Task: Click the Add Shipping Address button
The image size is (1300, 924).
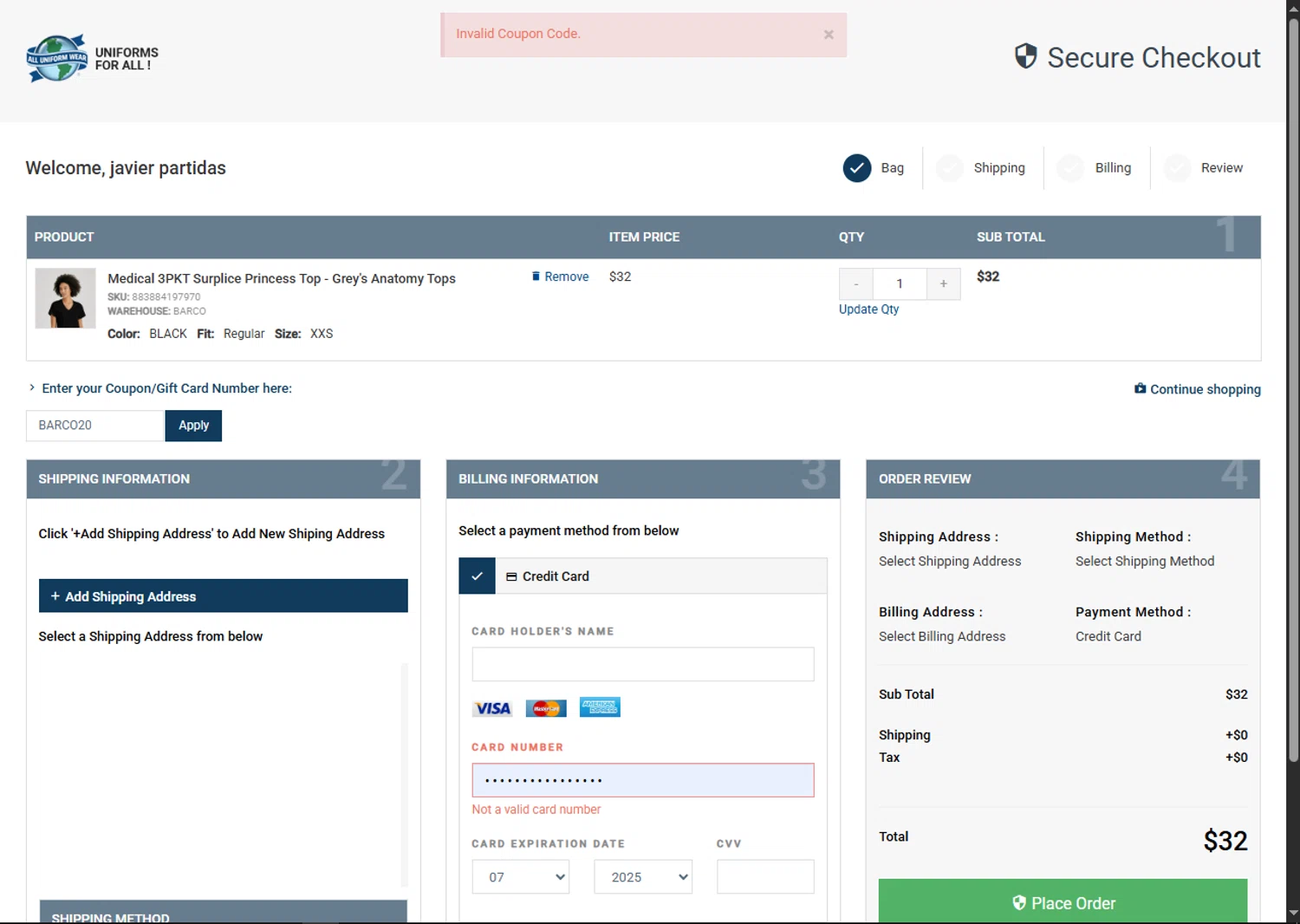Action: [223, 596]
